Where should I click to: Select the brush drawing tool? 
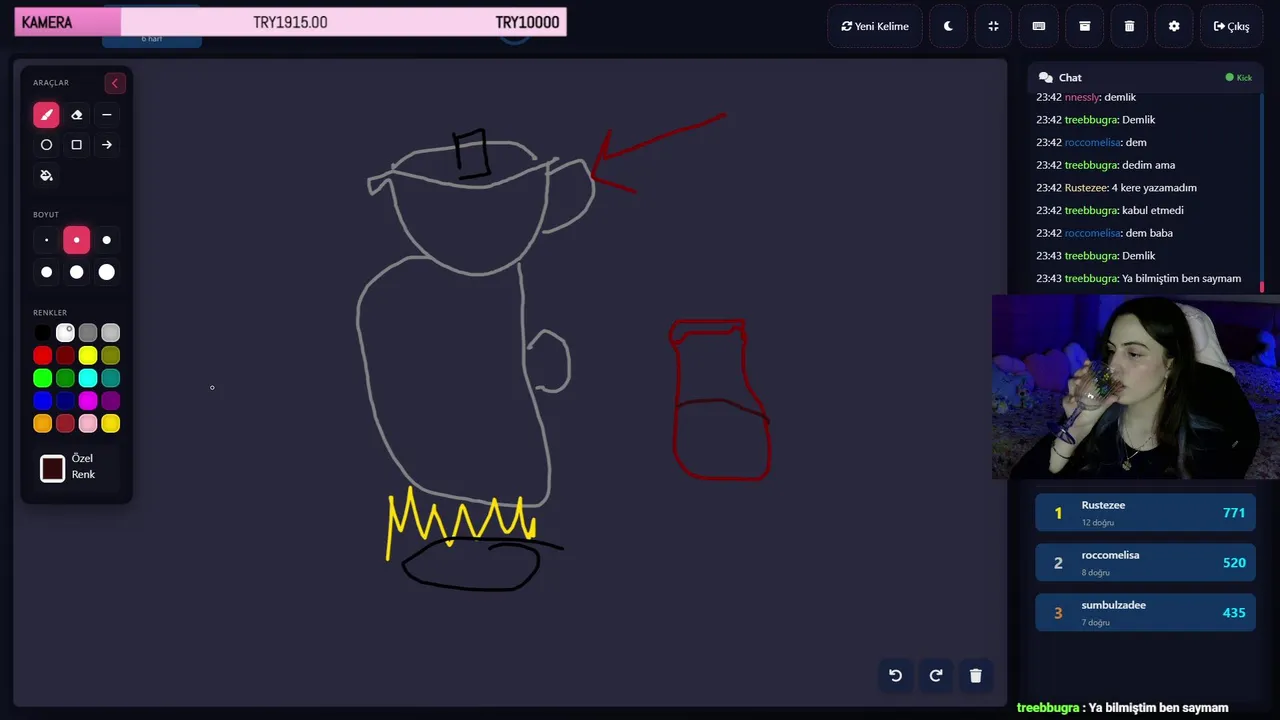(46, 114)
